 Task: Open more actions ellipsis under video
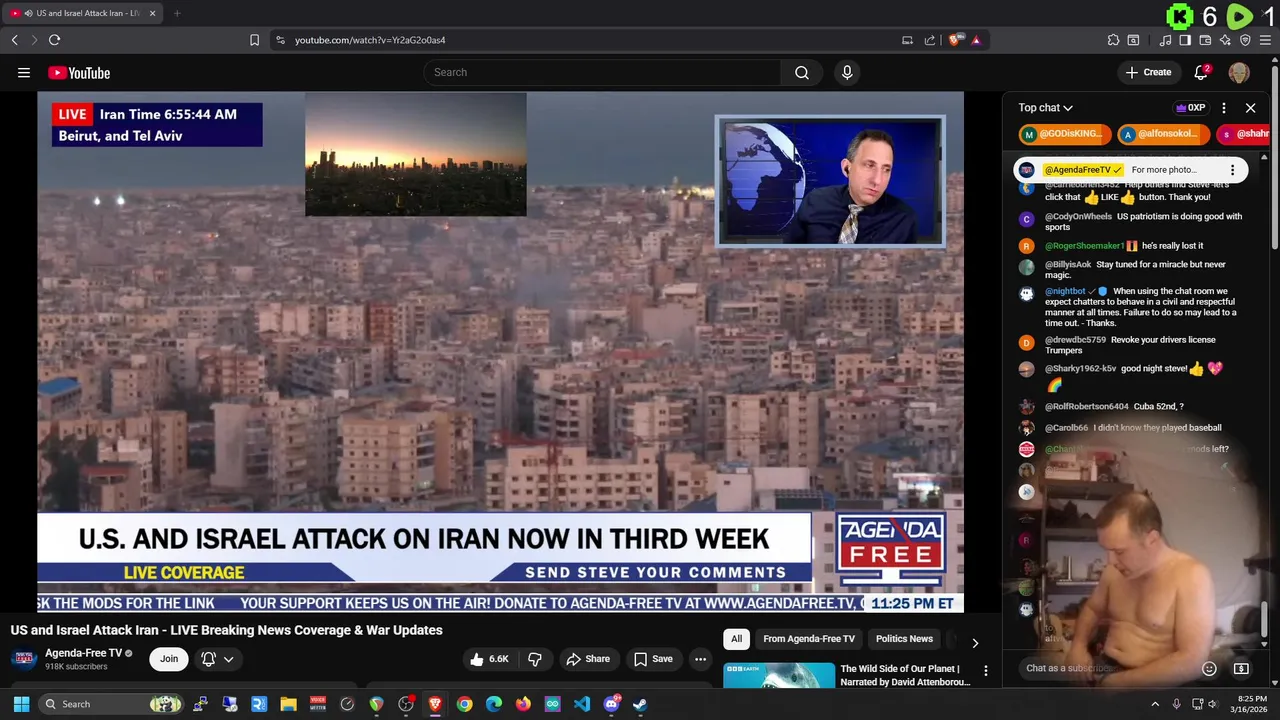point(700,659)
